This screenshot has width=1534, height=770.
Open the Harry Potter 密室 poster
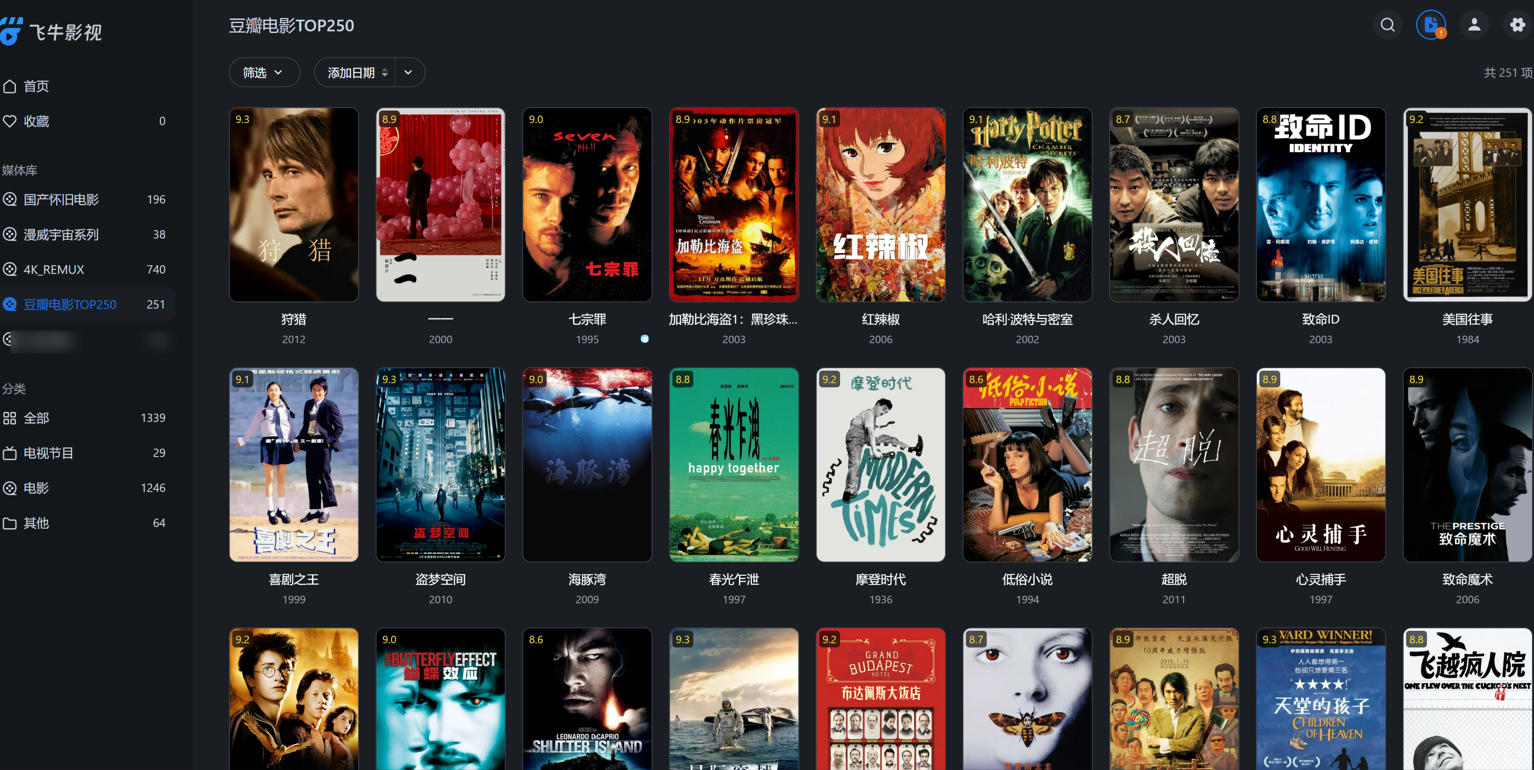point(1027,204)
